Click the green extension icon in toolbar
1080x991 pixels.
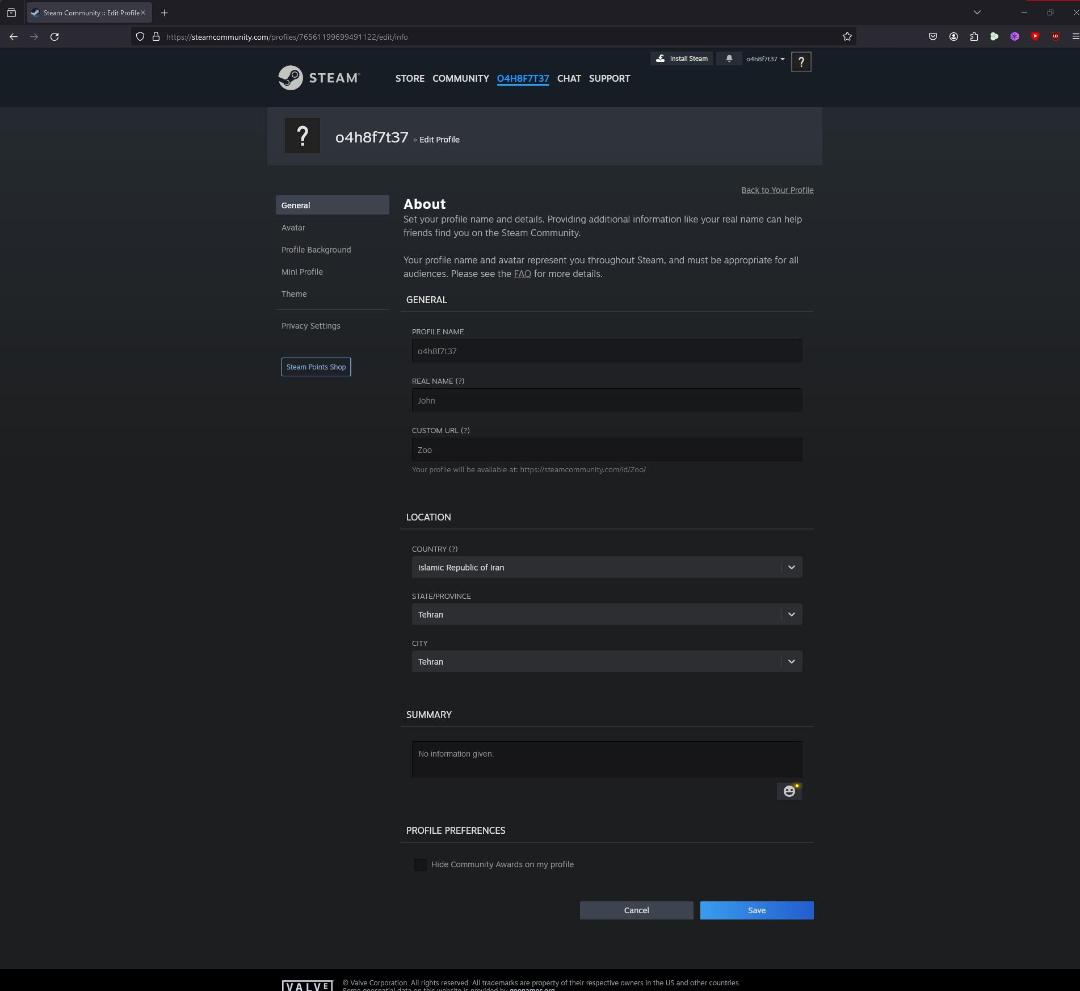994,36
